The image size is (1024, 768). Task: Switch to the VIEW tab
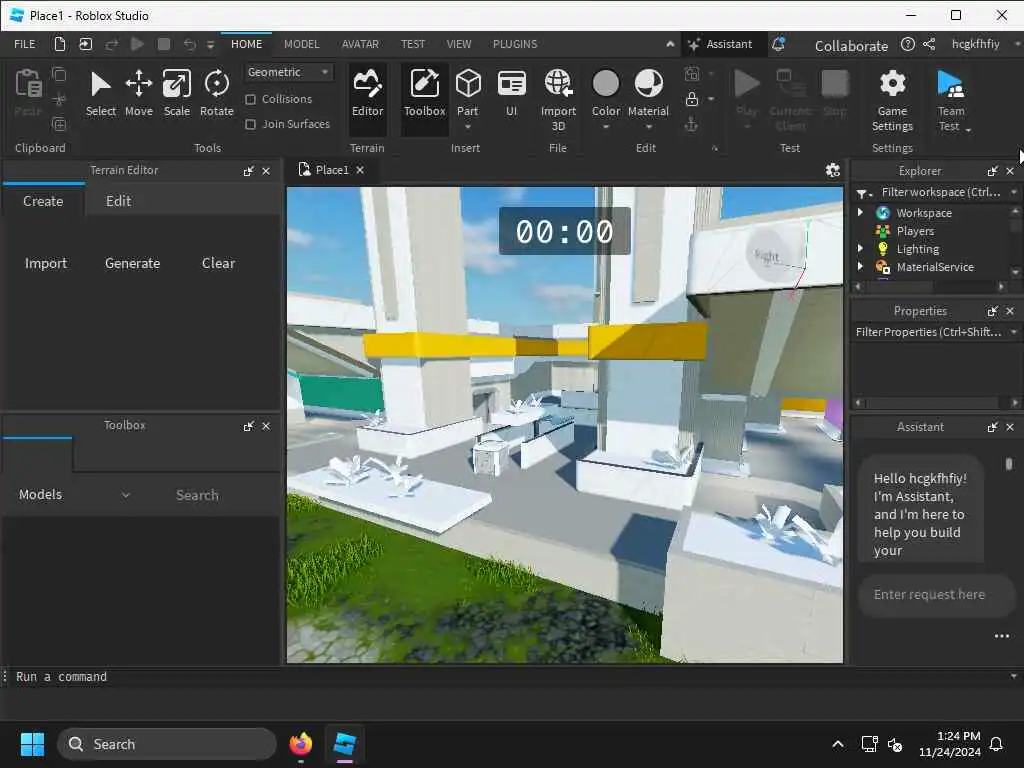click(459, 44)
